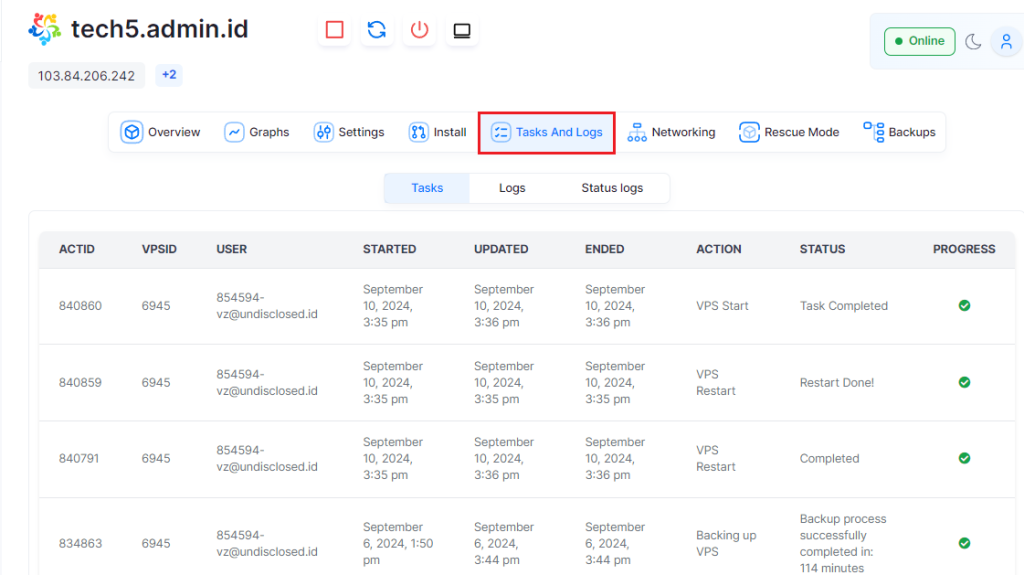Viewport: 1024px width, 575px height.
Task: Go to the Settings tab
Action: click(x=349, y=132)
